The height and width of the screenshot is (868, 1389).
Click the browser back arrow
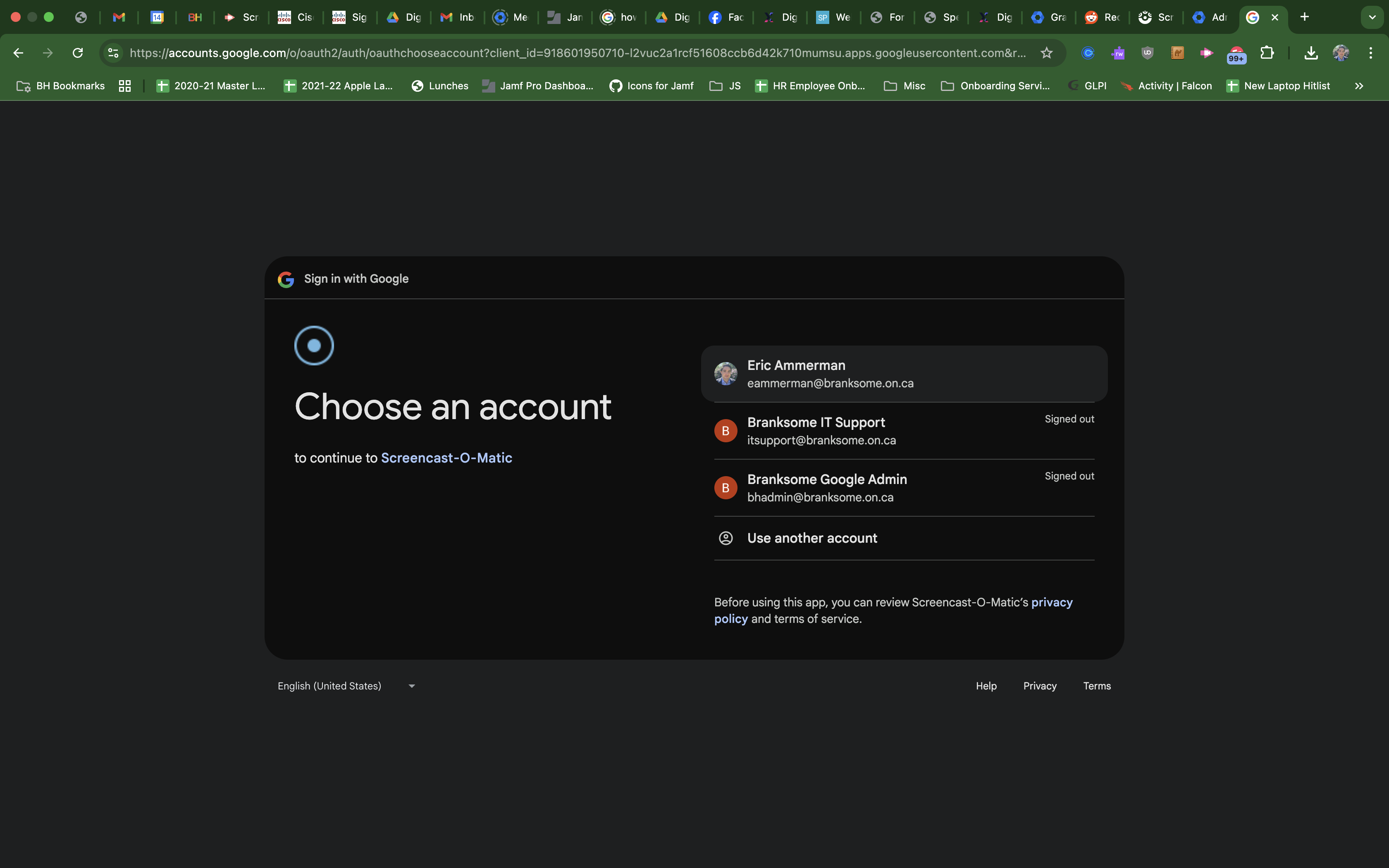[x=18, y=53]
